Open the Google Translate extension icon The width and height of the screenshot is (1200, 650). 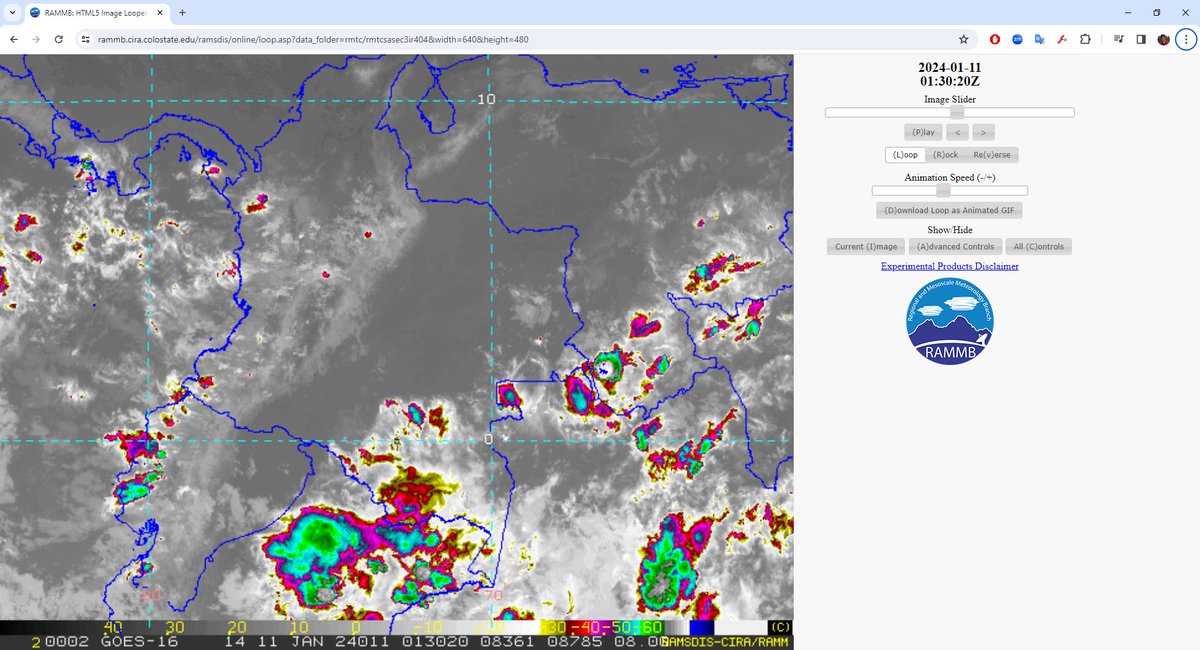click(x=1039, y=39)
